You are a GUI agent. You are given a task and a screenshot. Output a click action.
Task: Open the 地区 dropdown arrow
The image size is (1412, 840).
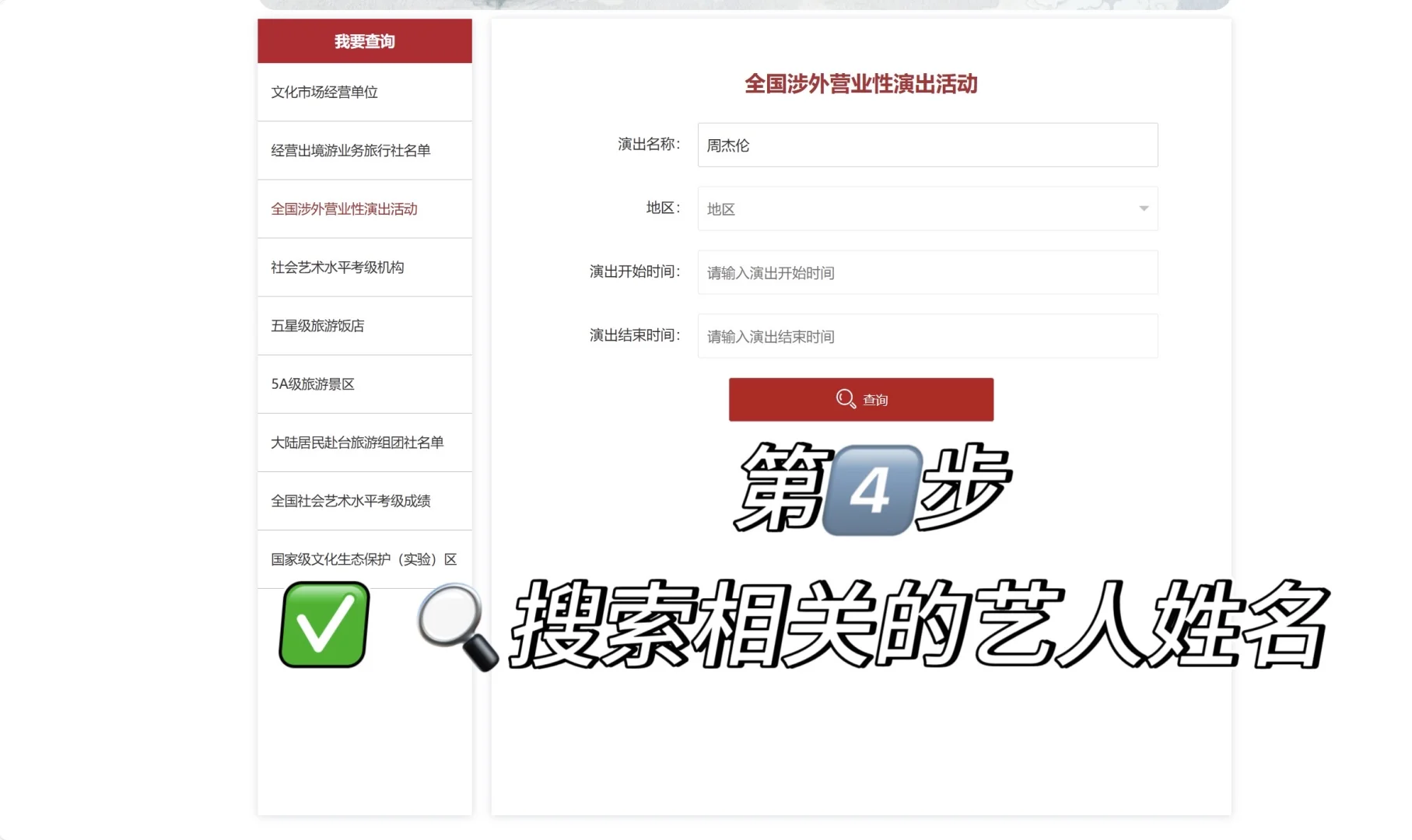pyautogui.click(x=1143, y=208)
